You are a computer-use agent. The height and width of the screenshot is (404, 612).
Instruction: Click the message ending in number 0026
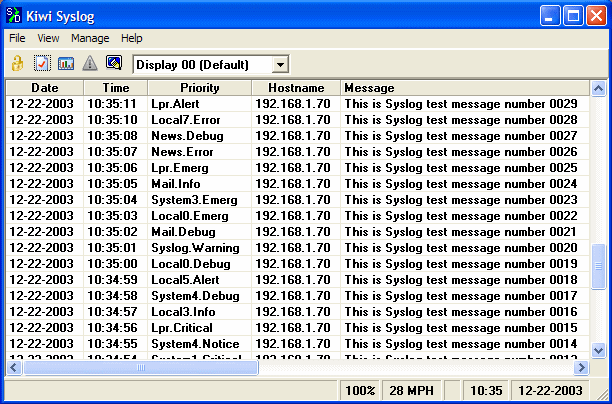coord(465,152)
